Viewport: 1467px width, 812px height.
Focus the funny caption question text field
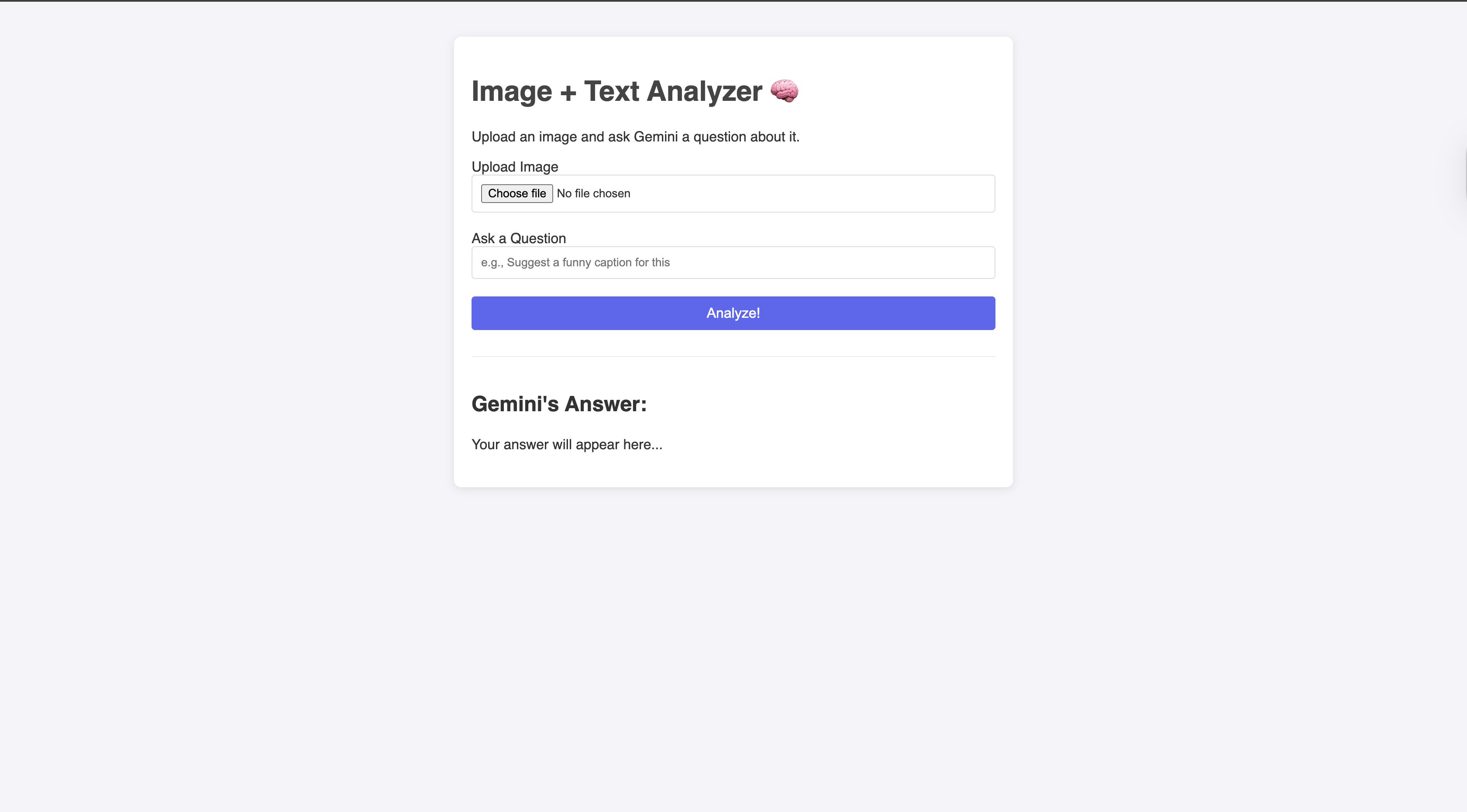(733, 262)
